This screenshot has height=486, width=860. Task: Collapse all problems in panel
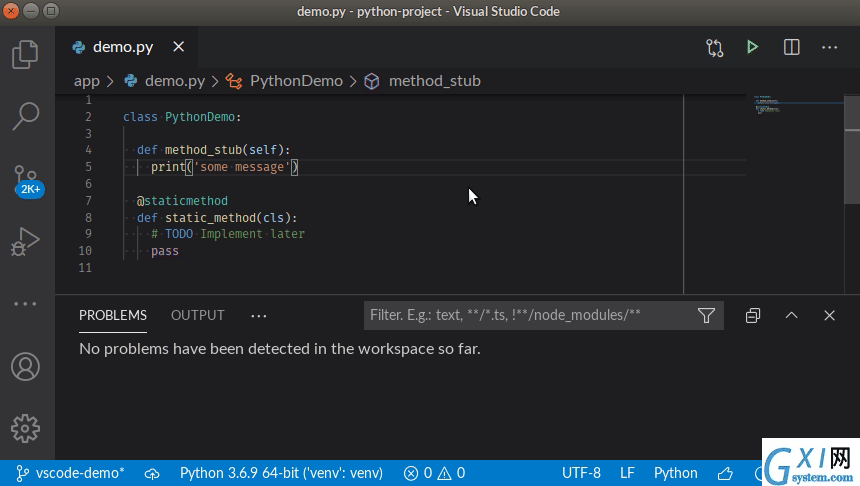pos(753,315)
